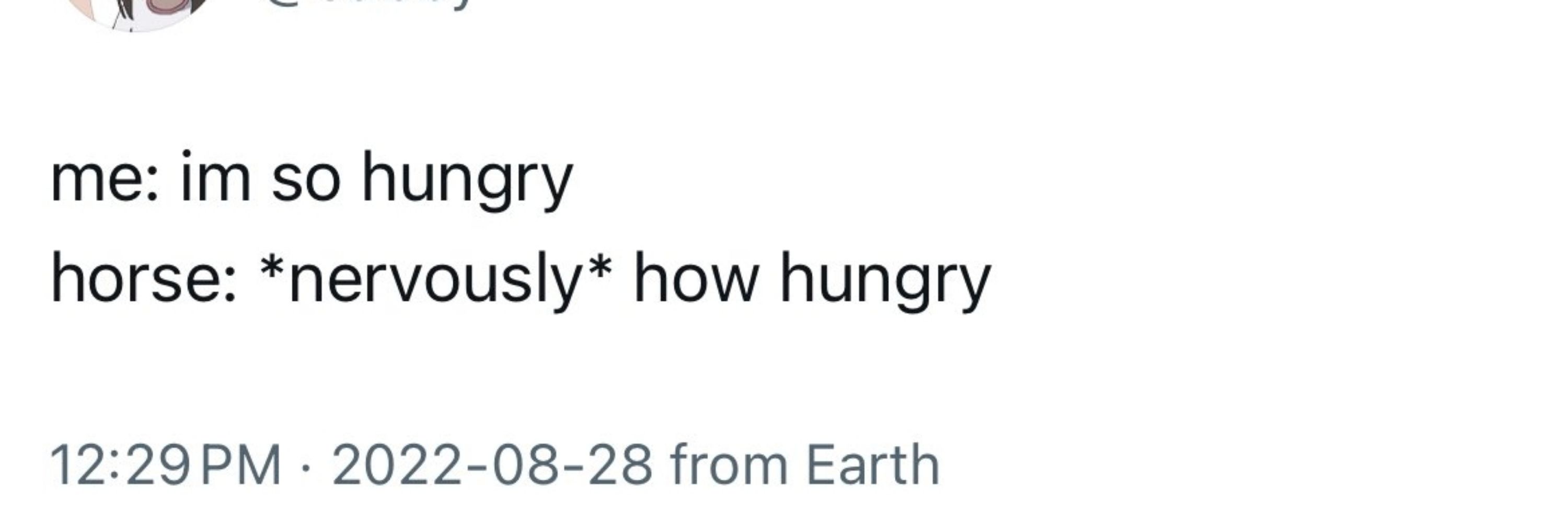Screen dimensions: 1568x523
Task: Click the "PM" text in timestamp
Action: [241, 465]
